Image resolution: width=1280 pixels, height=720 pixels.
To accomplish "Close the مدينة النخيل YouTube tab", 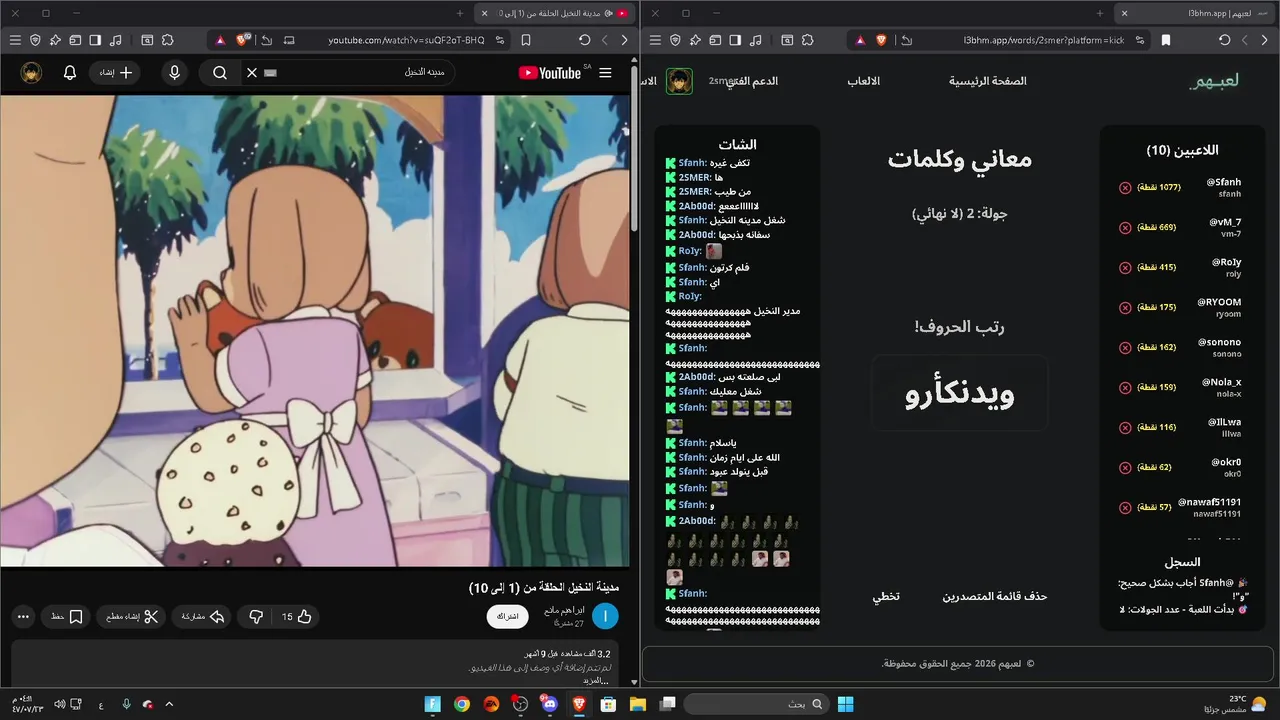I will coord(484,13).
